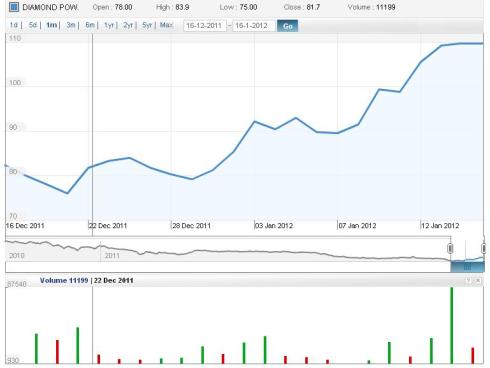Click the start date field 16-12-2011
Image resolution: width=490 pixels, height=368 pixels.
pyautogui.click(x=205, y=26)
